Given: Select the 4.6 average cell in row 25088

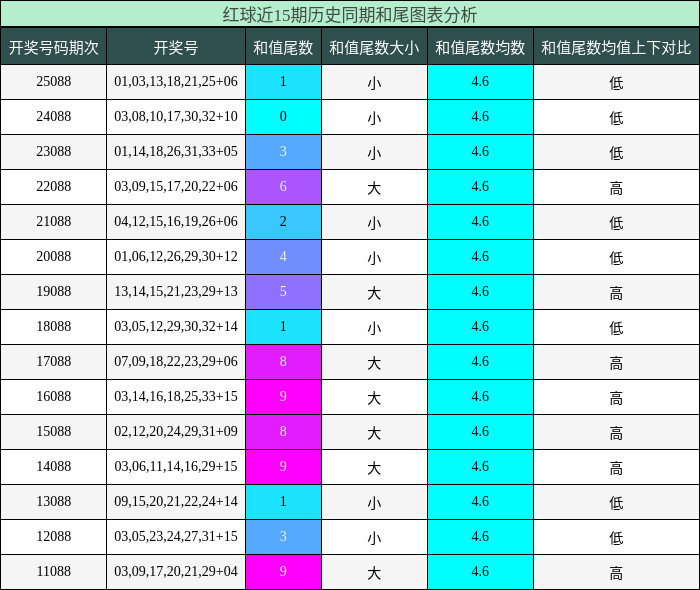Looking at the screenshot, I should [480, 82].
